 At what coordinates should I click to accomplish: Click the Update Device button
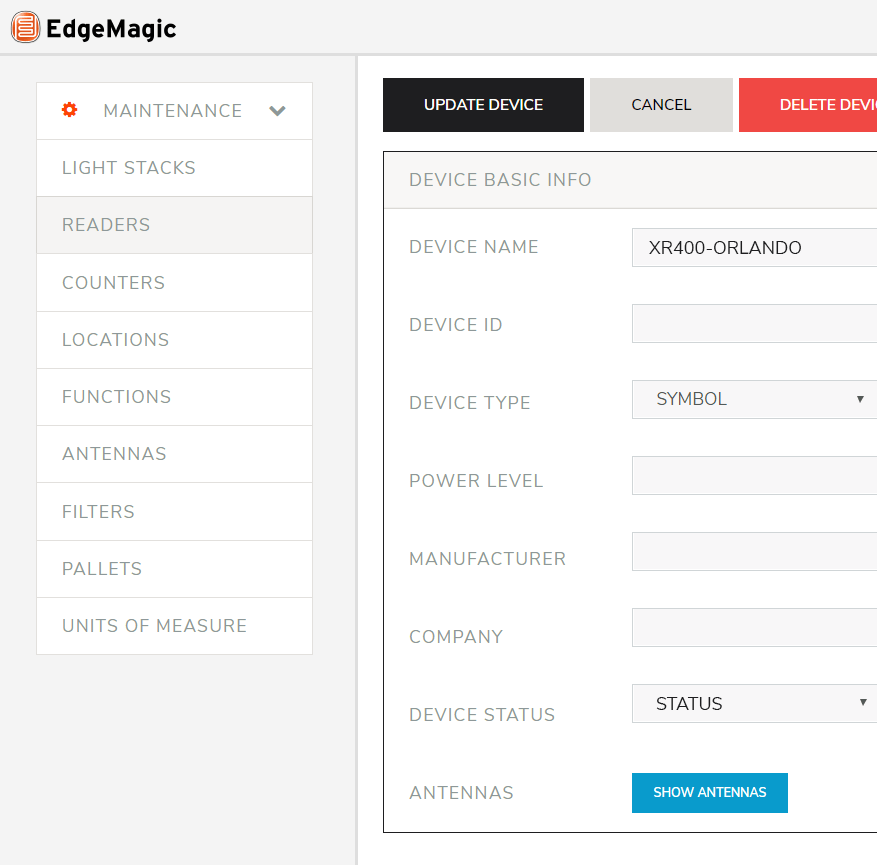point(483,105)
